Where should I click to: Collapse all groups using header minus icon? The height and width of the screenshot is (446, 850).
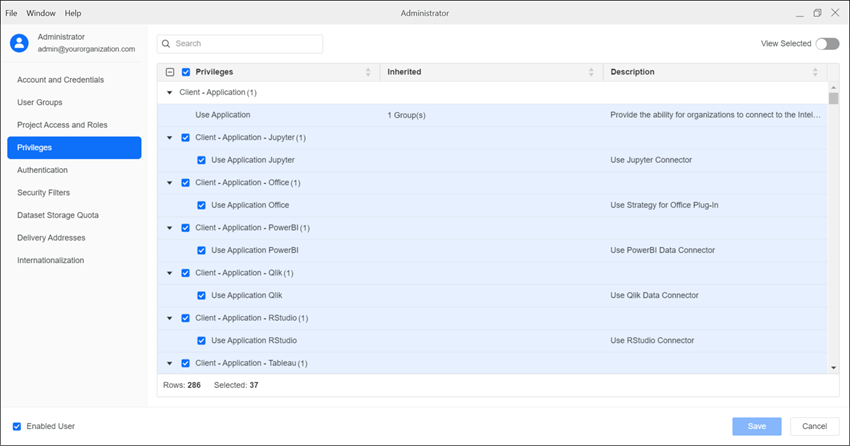[170, 72]
